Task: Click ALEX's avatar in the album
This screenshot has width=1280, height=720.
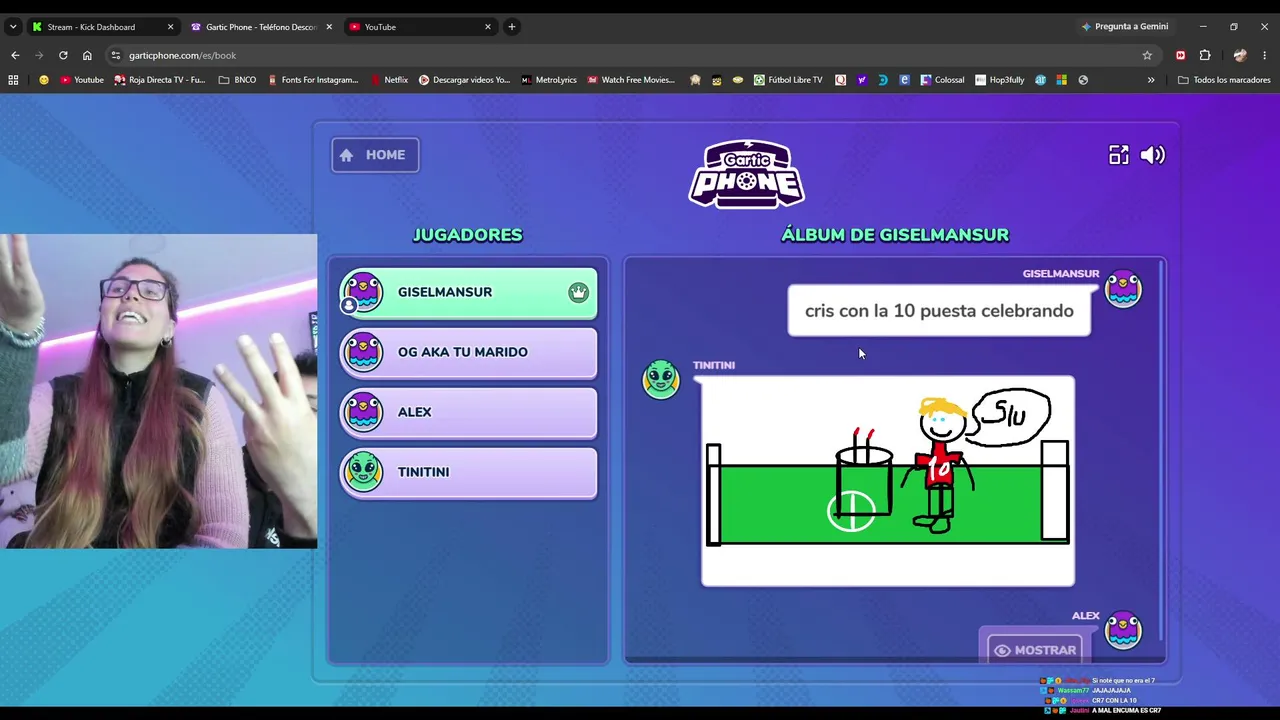Action: [x=1123, y=630]
